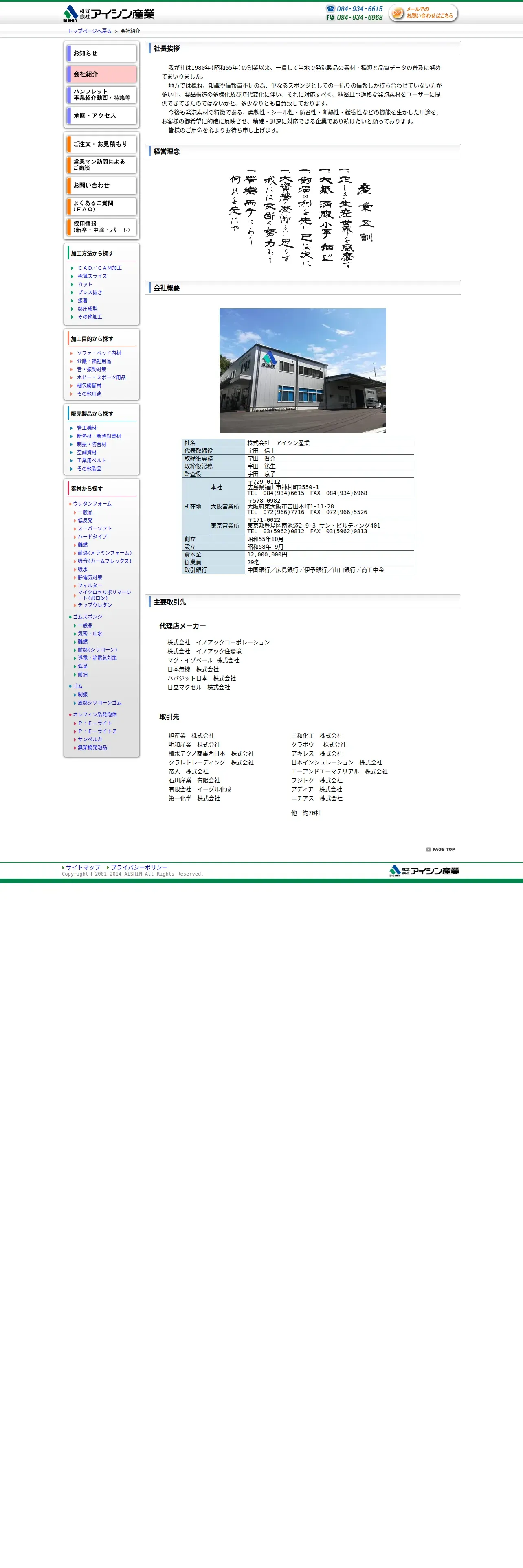This screenshot has width=523, height=1568.
Task: Open the サイトマップ footer link
Action: pyautogui.click(x=83, y=867)
